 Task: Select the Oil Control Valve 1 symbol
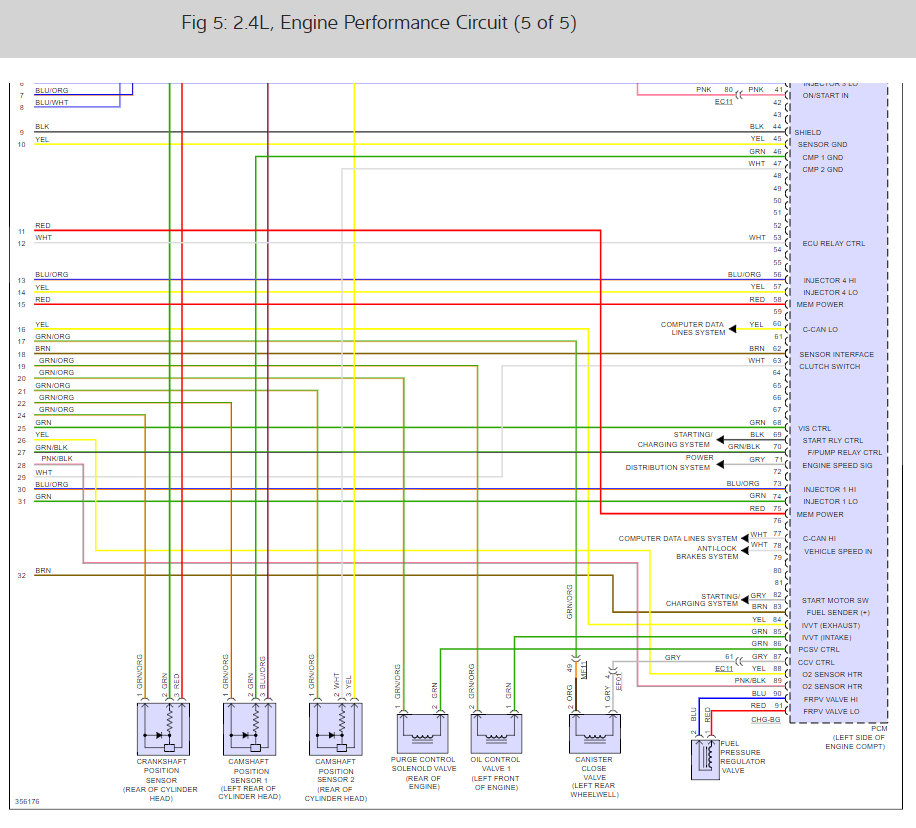496,733
